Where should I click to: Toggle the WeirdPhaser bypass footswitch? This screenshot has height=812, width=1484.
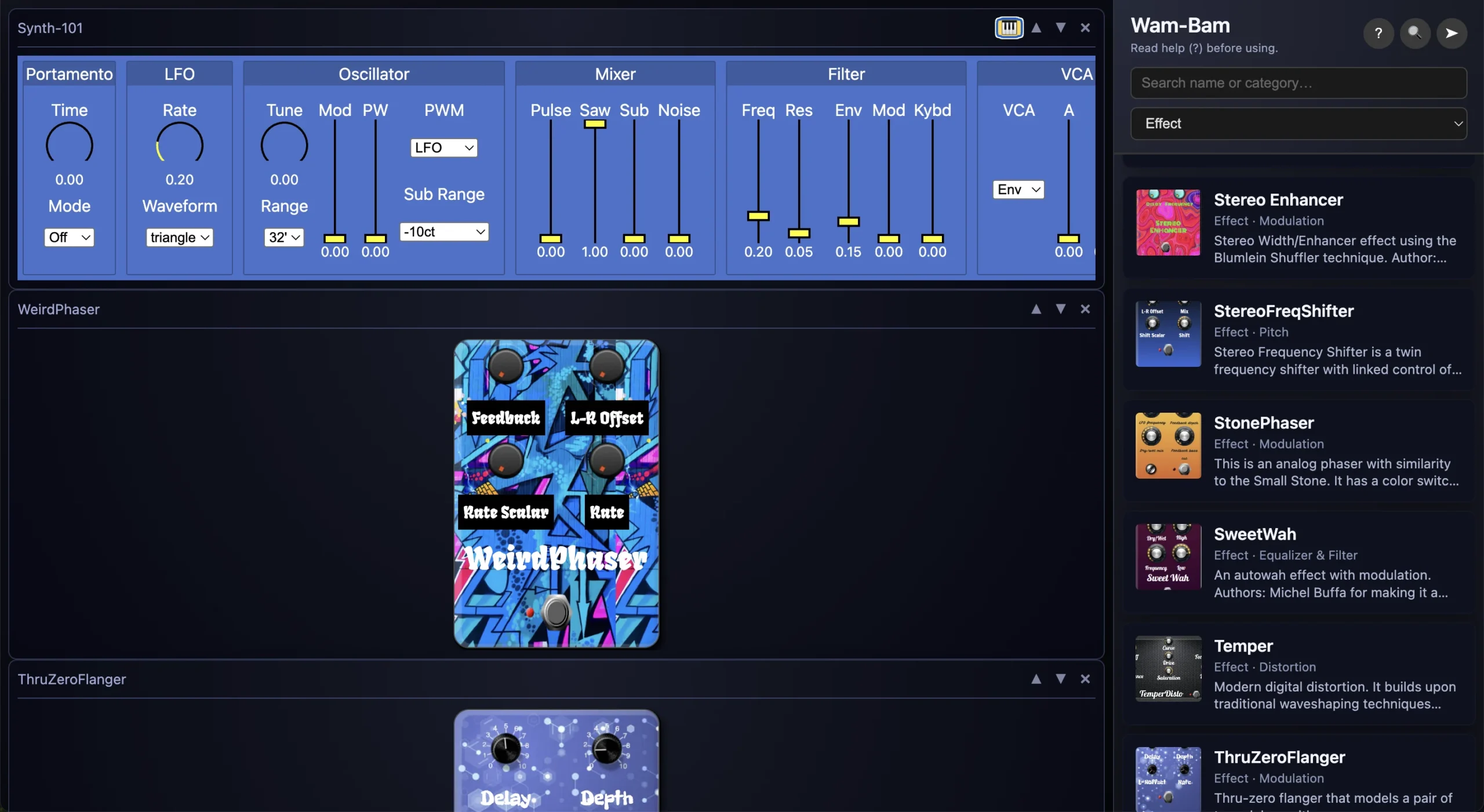tap(556, 612)
